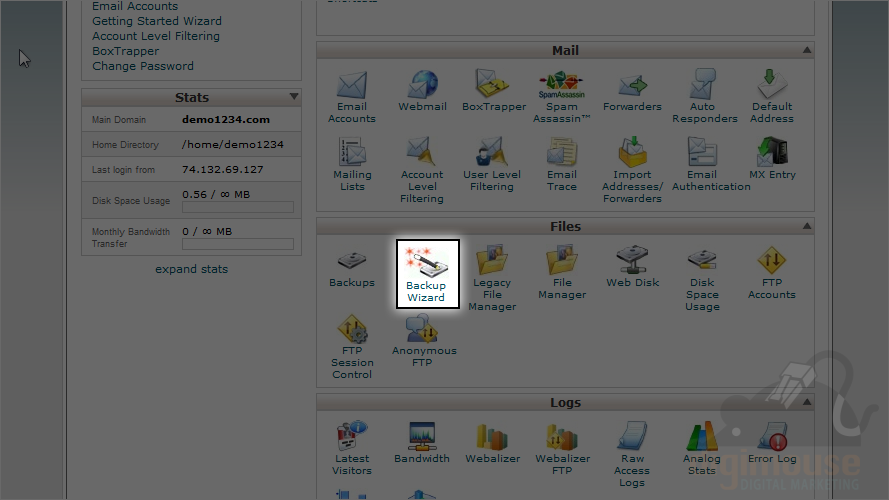Open FTP Session Control

[x=352, y=346]
